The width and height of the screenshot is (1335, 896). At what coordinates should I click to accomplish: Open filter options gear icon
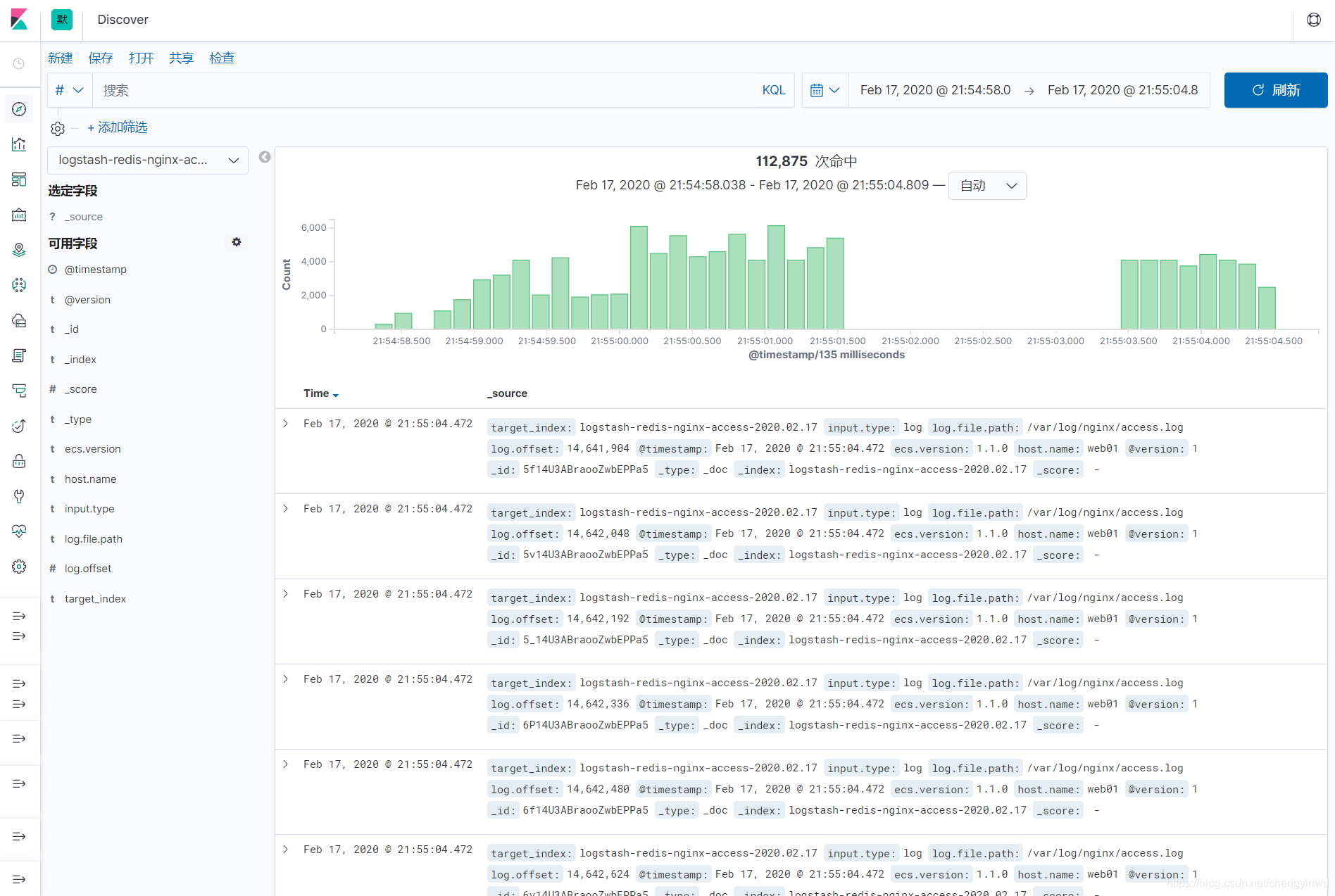pos(58,128)
